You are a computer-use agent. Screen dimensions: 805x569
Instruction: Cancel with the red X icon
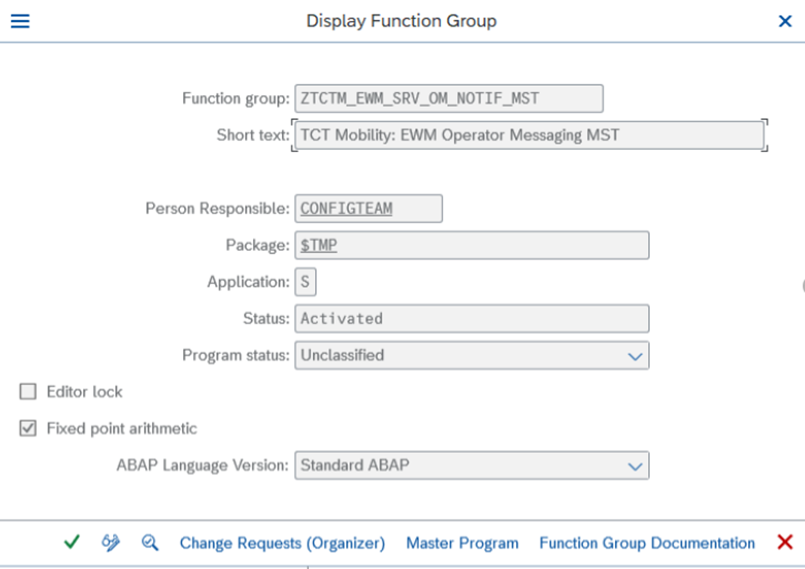(785, 542)
